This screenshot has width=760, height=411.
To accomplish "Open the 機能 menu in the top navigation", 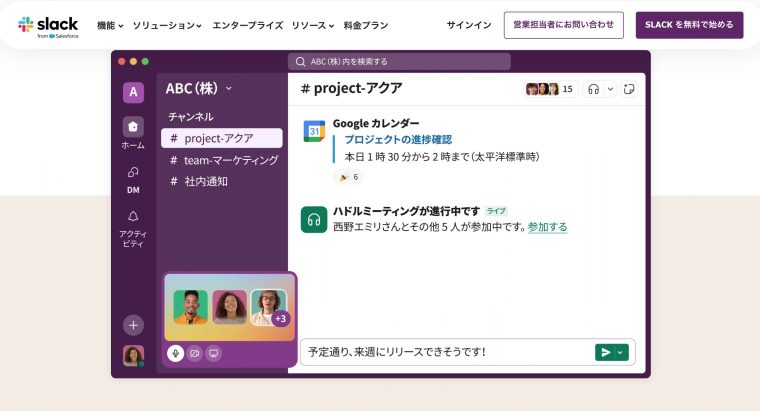I will coord(109,25).
